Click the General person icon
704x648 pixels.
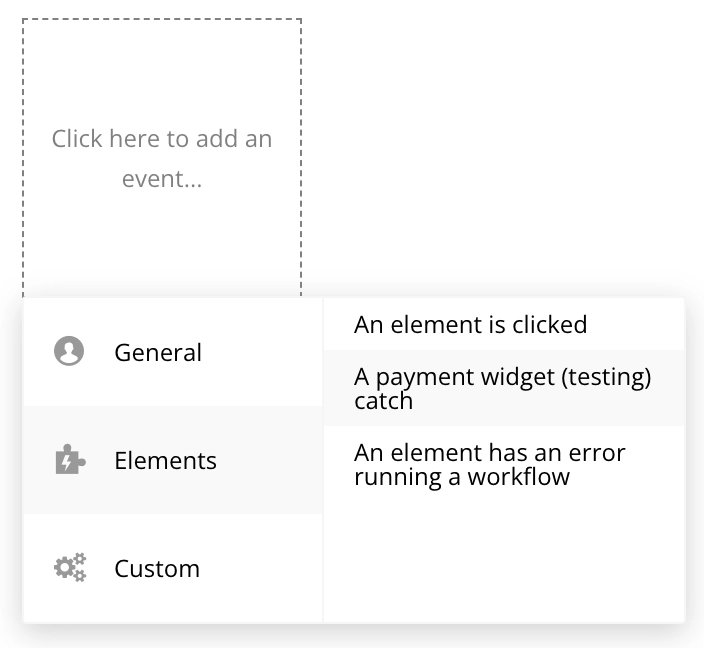coord(69,352)
